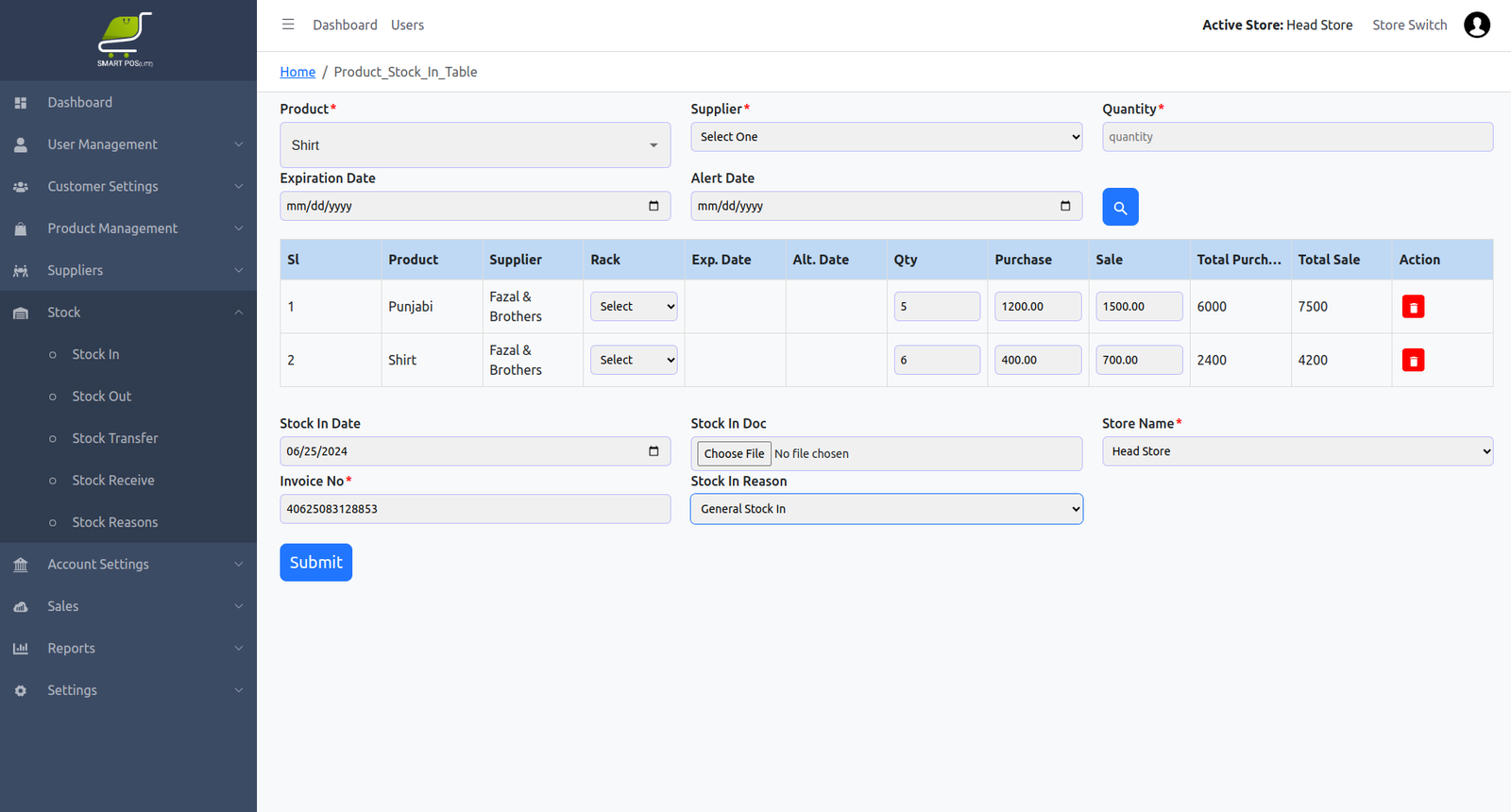Edit the Qty field showing 5
Screen dimensions: 1511x812
coord(937,306)
